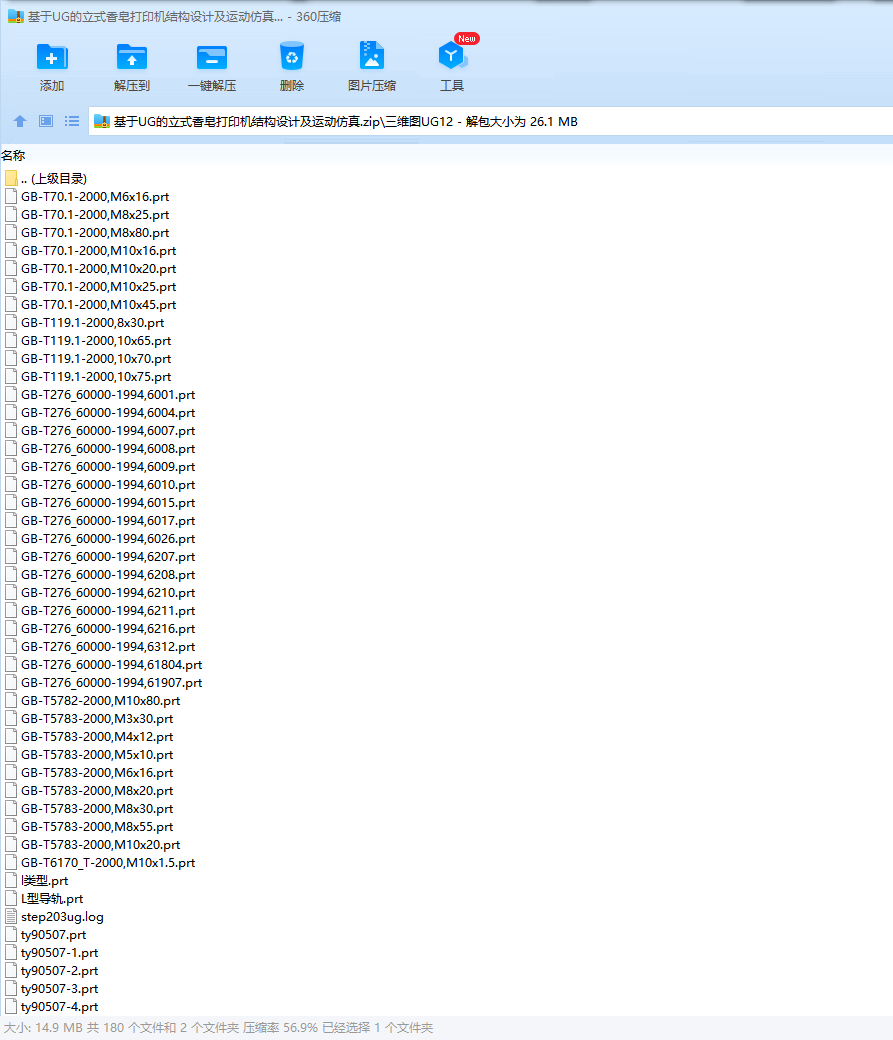Select file GB-T5783-2000,M3x30.prt
893x1040 pixels.
(97, 719)
